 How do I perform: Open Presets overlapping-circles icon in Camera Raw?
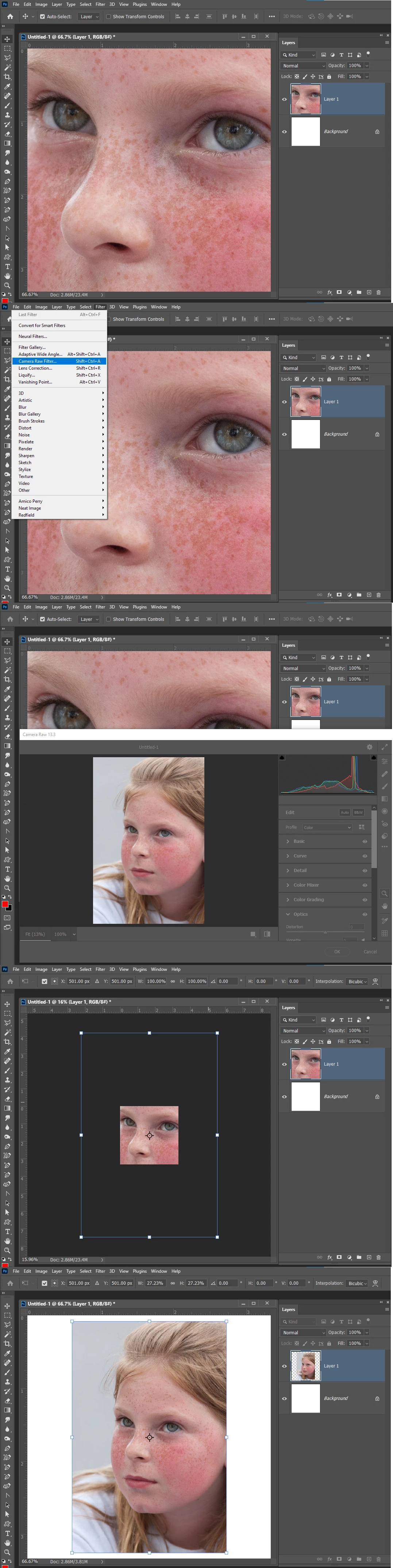pyautogui.click(x=385, y=836)
